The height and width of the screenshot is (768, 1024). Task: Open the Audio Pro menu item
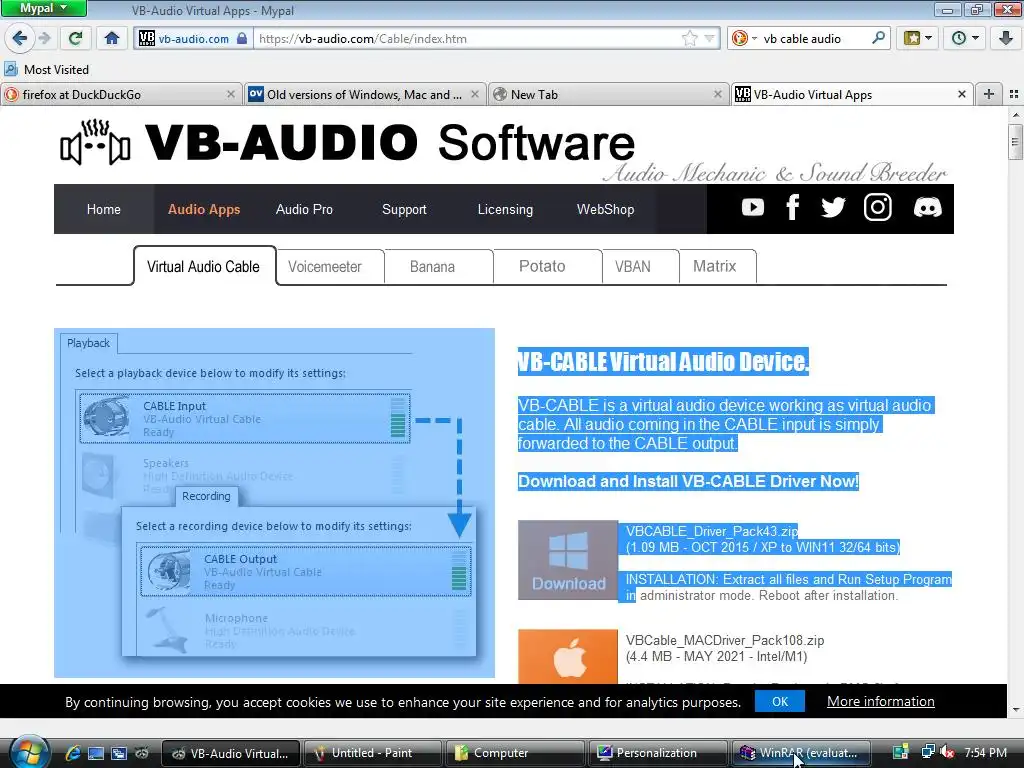point(304,209)
